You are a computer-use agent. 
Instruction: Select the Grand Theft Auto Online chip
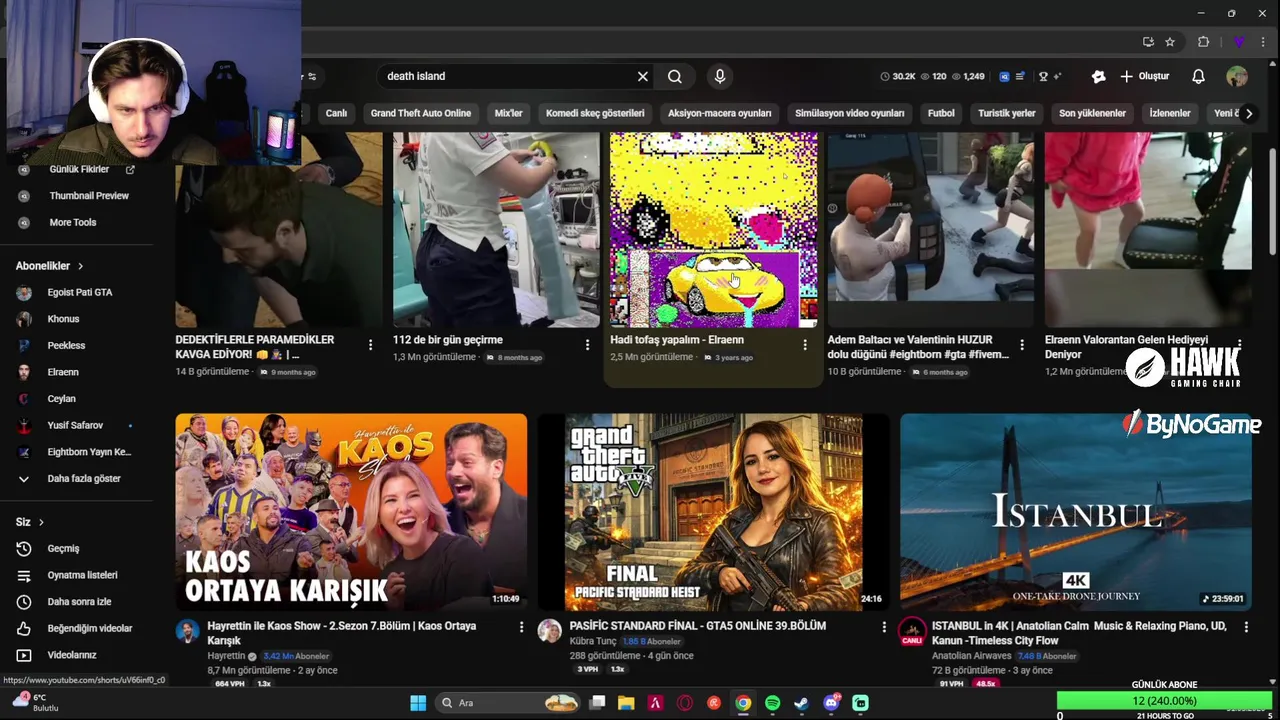tap(420, 113)
